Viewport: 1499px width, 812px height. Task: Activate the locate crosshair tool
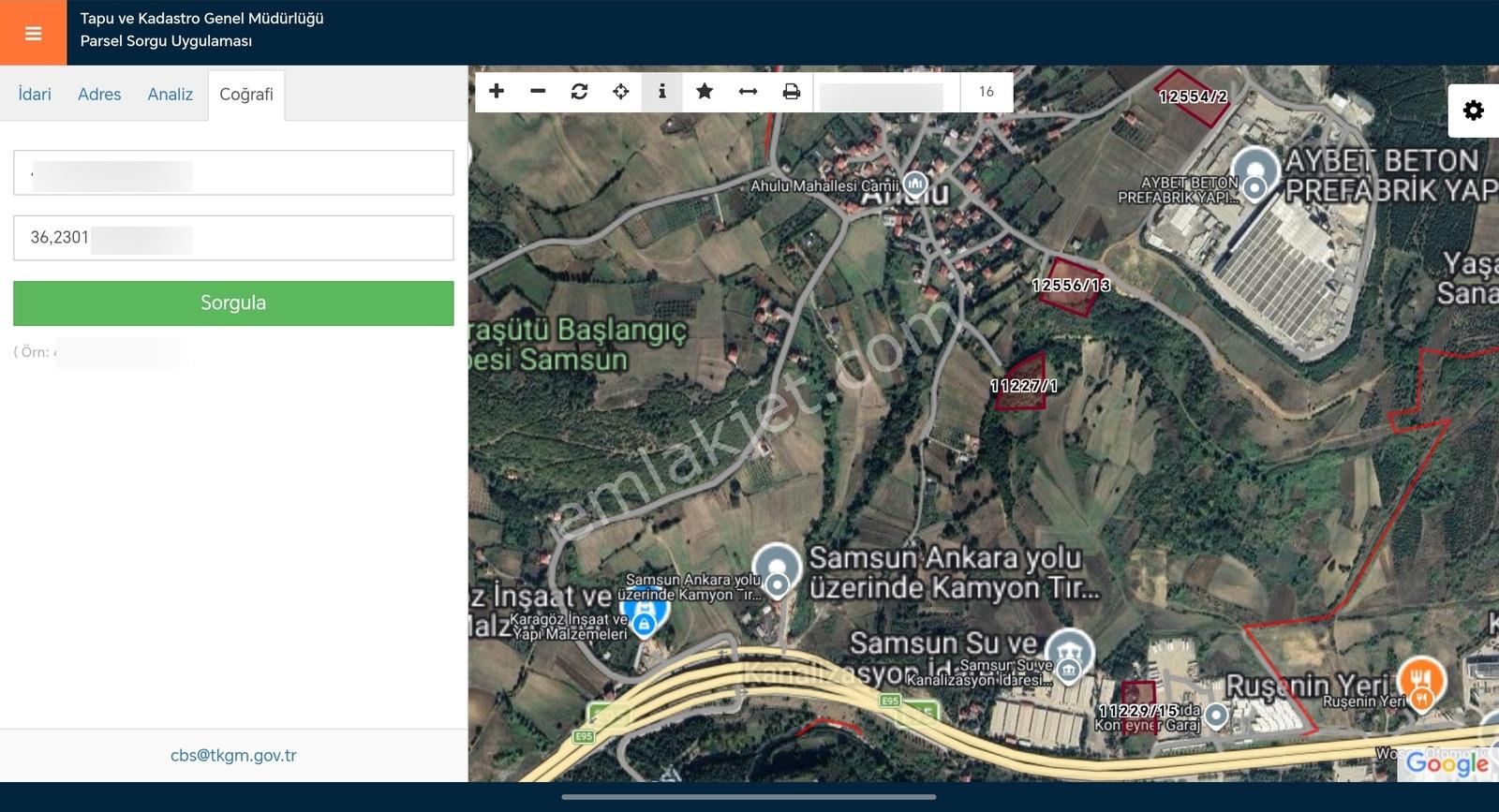(x=620, y=91)
